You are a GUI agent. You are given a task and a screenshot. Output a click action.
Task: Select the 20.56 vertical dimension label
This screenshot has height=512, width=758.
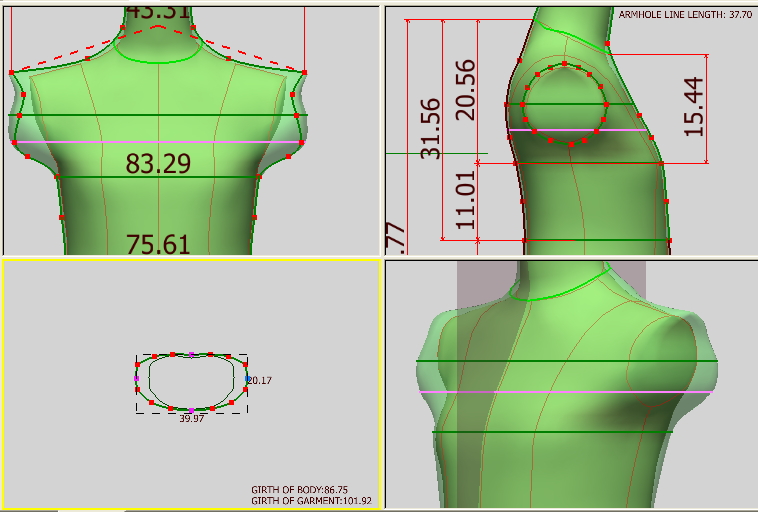click(466, 90)
